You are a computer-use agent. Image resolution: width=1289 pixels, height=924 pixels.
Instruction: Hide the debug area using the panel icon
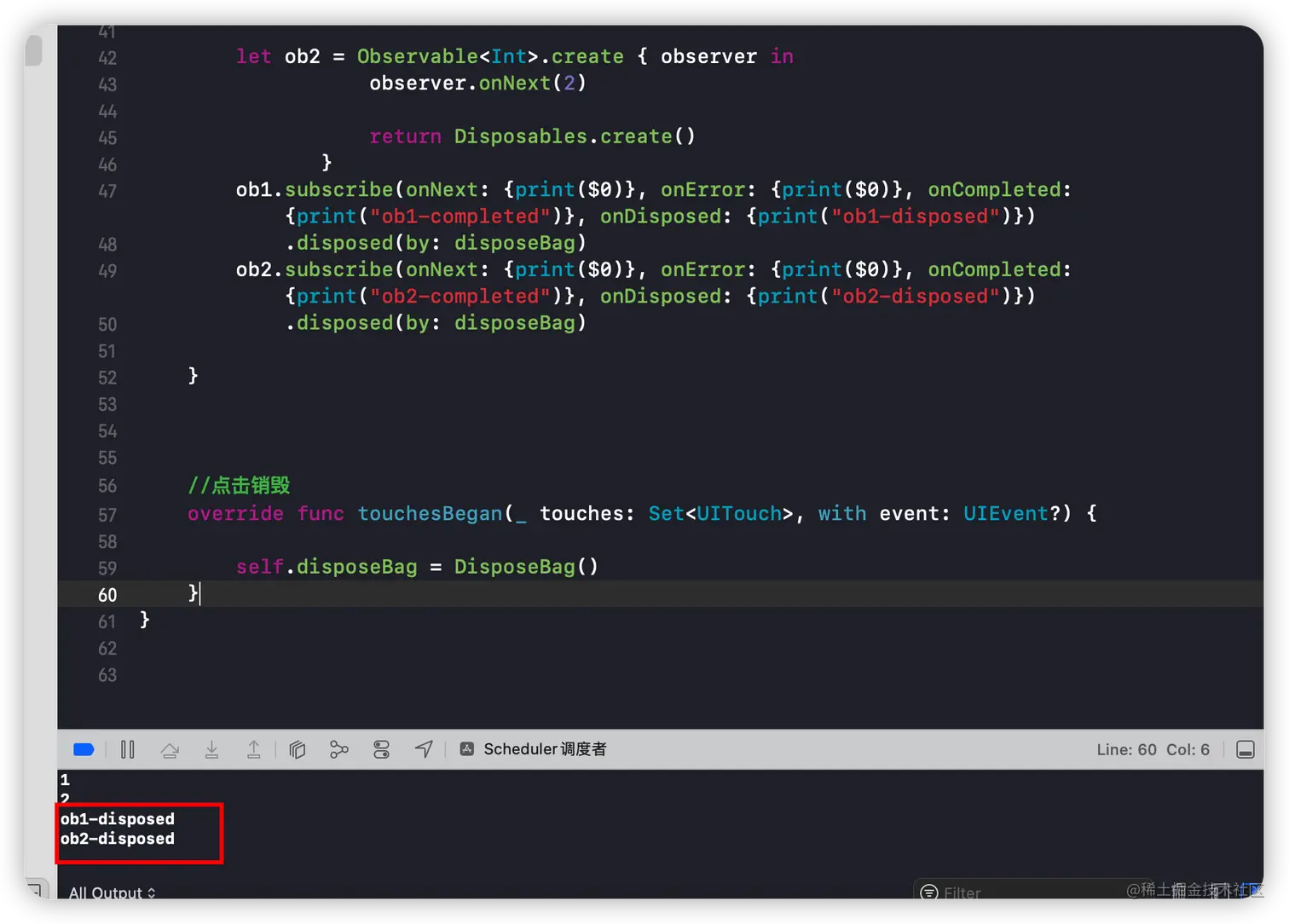(1246, 749)
